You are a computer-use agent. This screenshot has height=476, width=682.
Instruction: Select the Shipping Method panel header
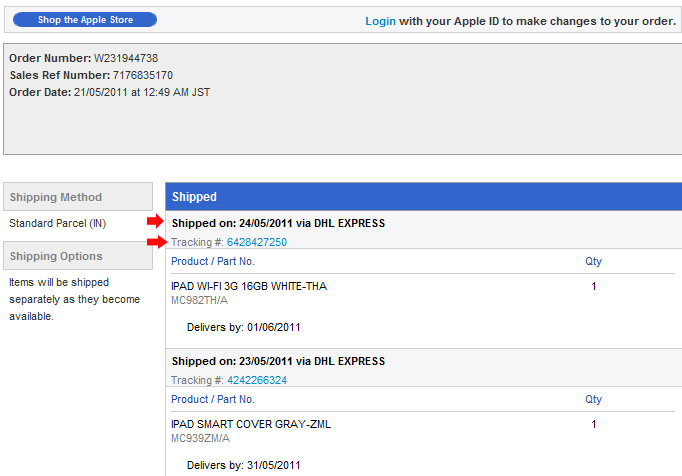tap(78, 197)
